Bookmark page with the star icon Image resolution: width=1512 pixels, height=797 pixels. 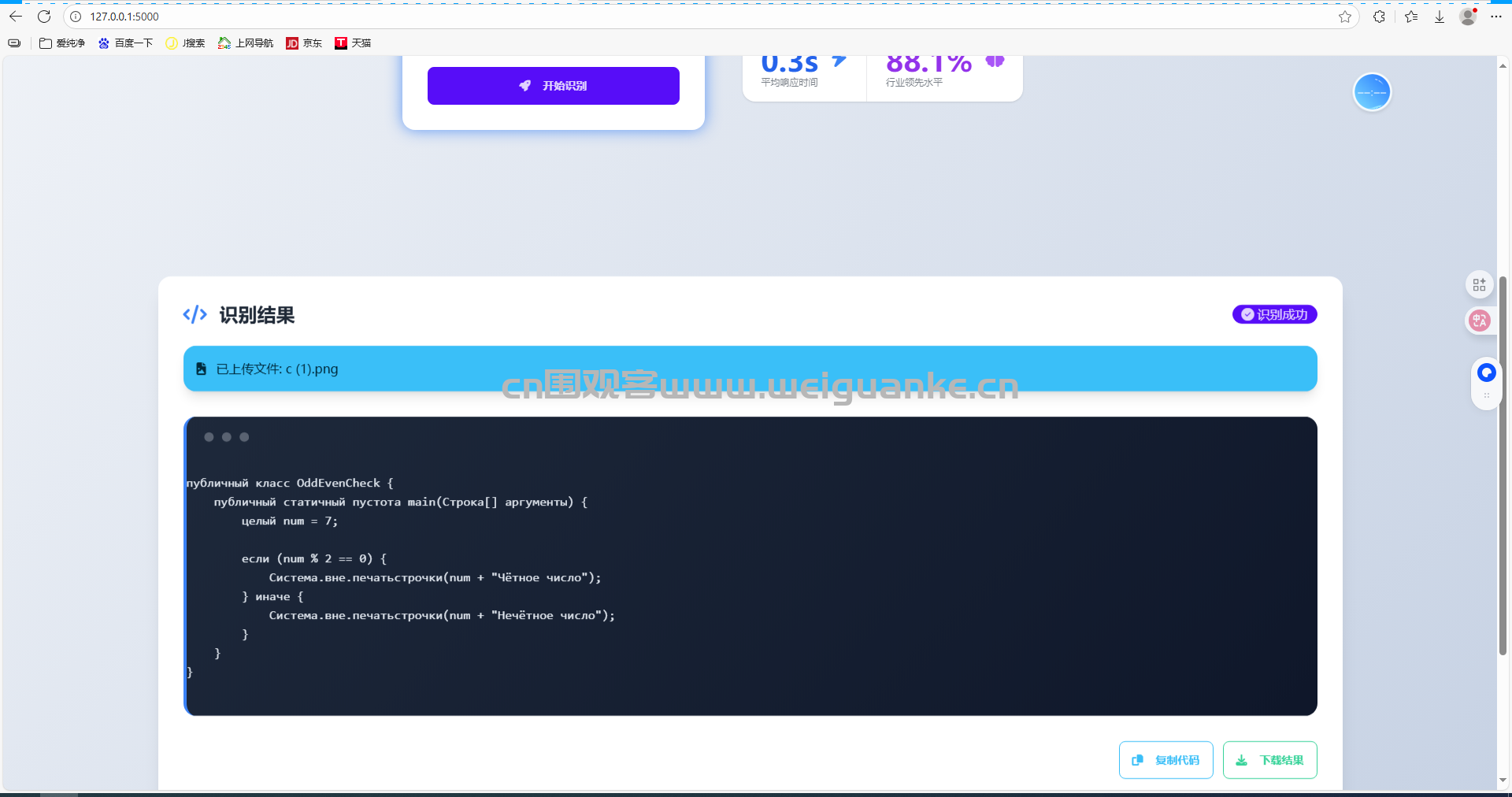coord(1345,17)
